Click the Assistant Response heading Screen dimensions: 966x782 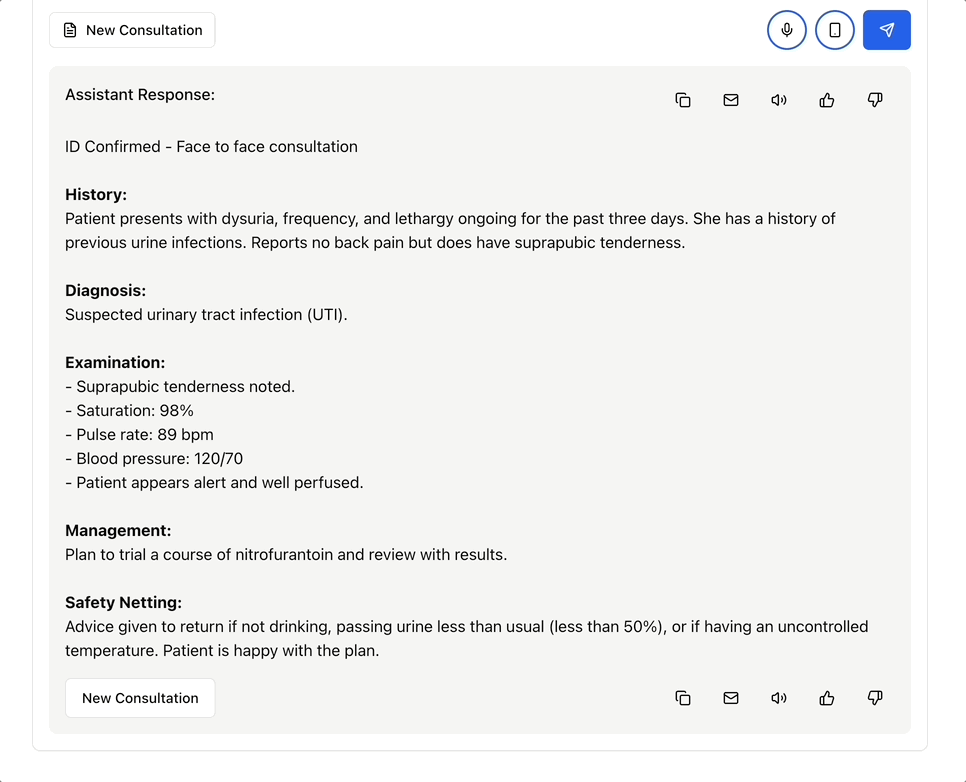[140, 94]
